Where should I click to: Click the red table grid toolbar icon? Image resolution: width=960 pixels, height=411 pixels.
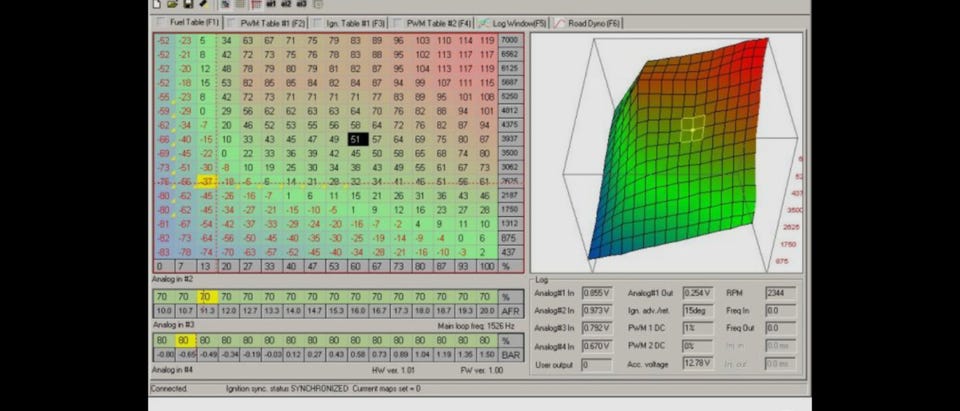coord(256,4)
